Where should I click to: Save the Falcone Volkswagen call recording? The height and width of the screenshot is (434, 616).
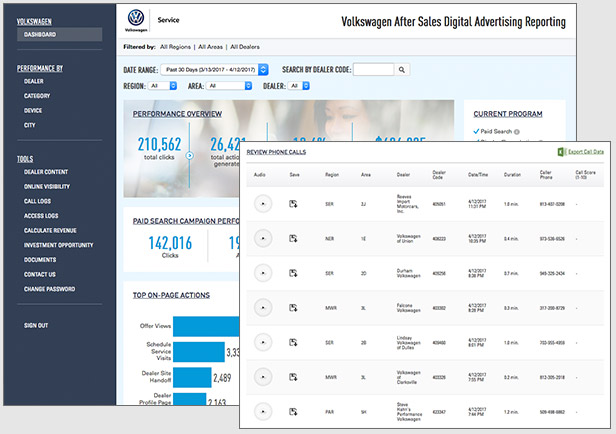point(293,308)
